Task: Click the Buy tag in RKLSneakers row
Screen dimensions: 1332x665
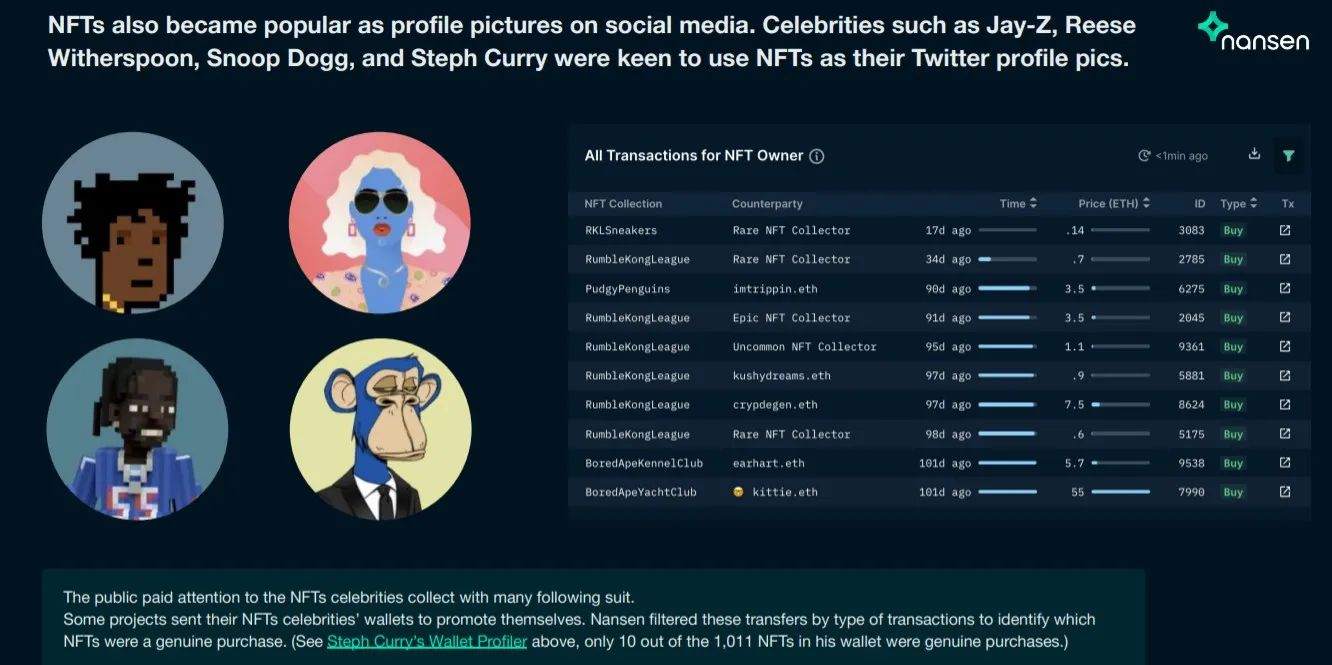Action: [1233, 230]
